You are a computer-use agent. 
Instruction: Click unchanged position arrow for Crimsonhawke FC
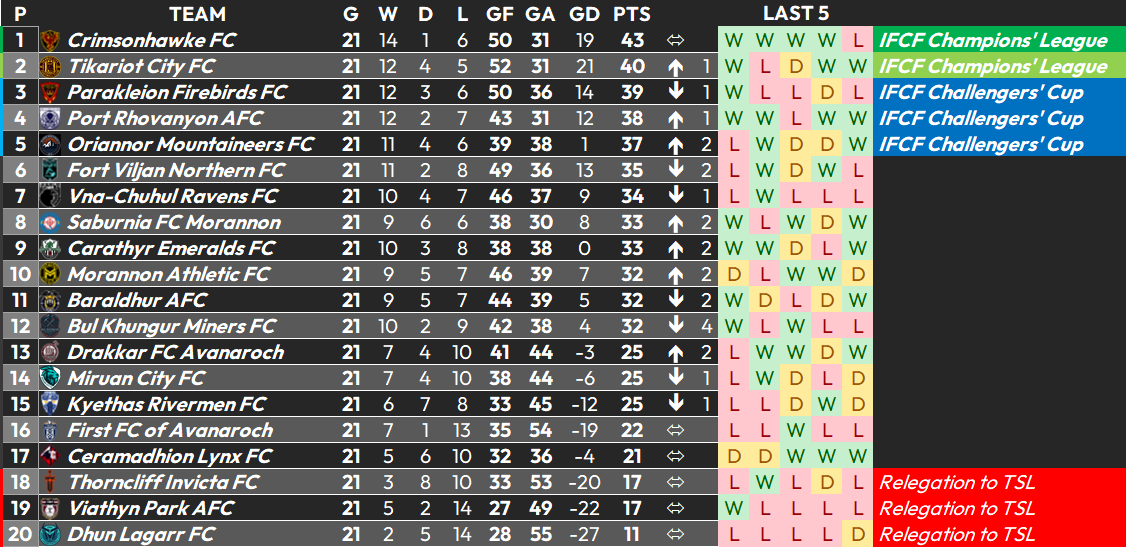[x=675, y=41]
